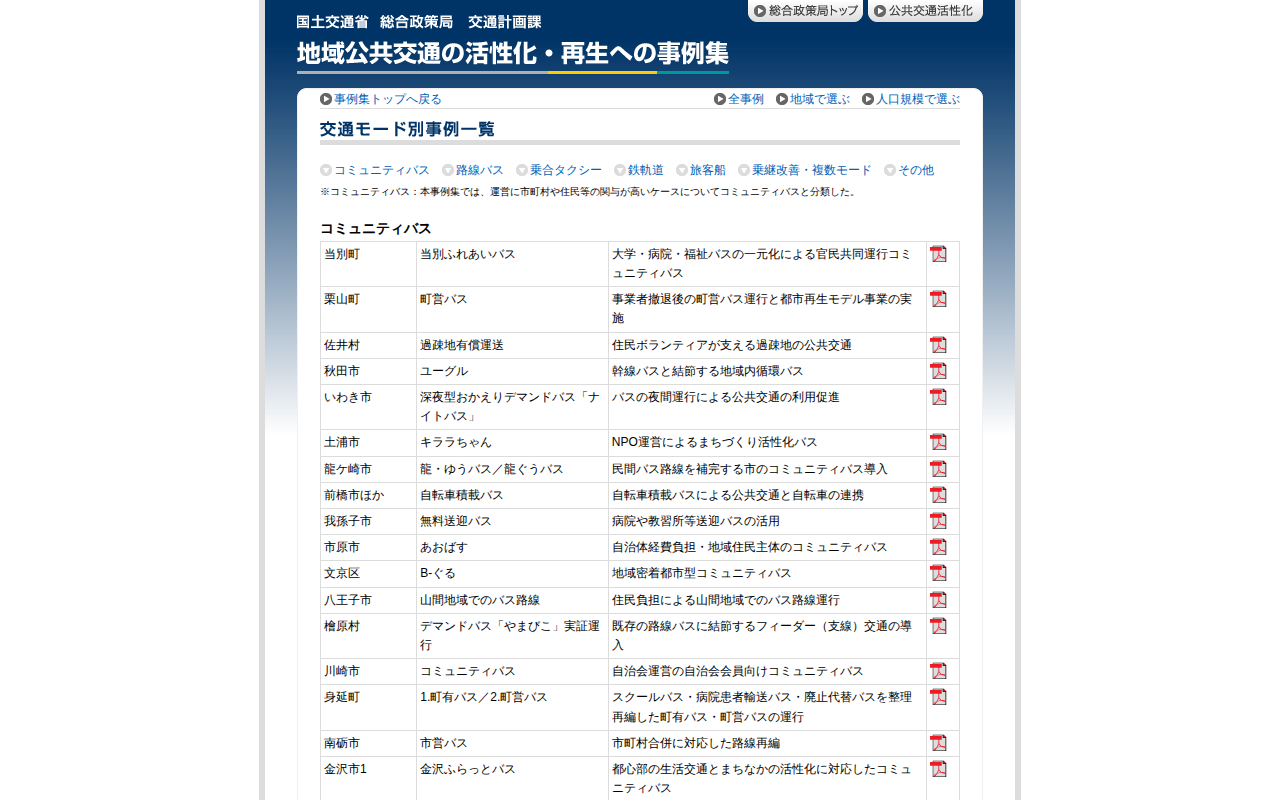The image size is (1280, 800).
Task: Open PDF for 龍ケ崎市 row
Action: click(938, 469)
